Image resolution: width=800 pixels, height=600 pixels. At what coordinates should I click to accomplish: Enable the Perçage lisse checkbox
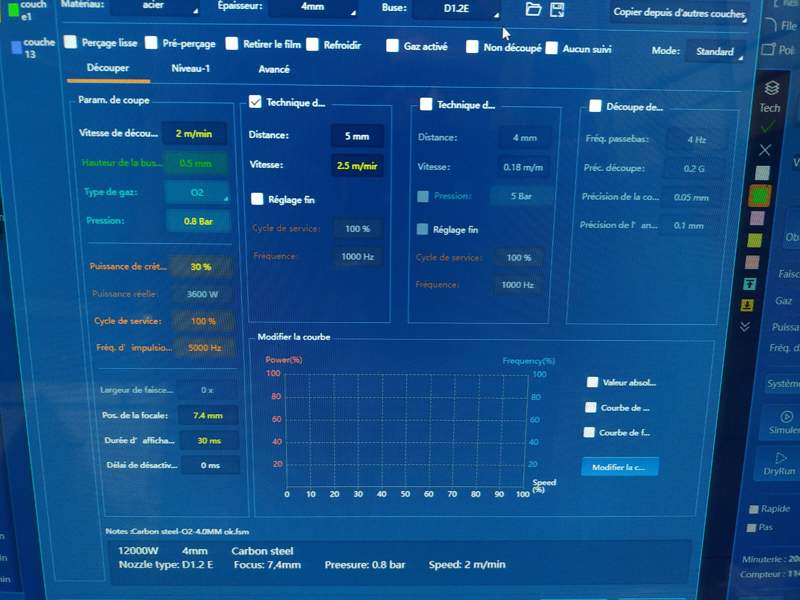tap(71, 43)
